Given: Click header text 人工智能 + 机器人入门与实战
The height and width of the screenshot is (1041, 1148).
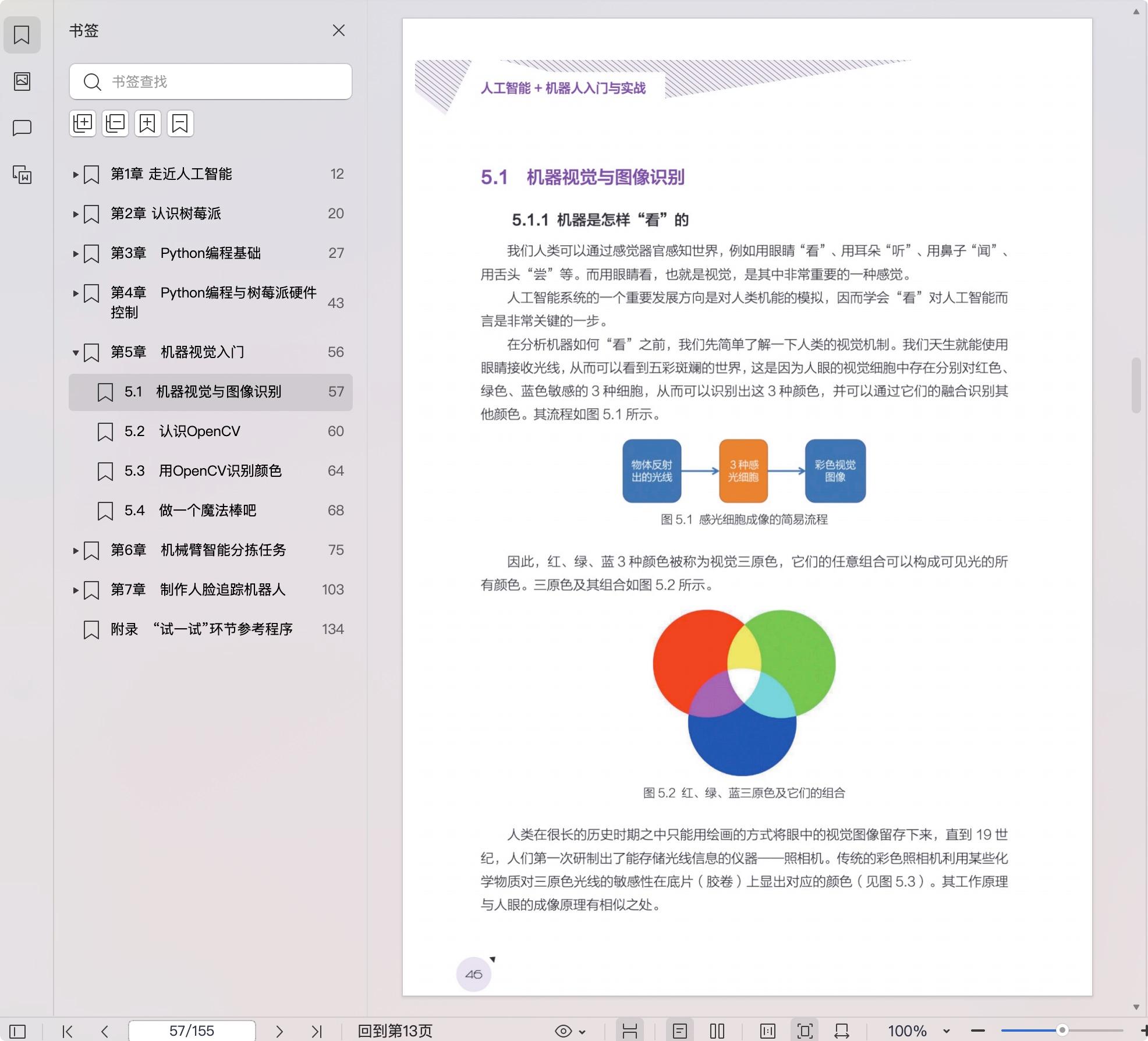Looking at the screenshot, I should click(x=563, y=88).
